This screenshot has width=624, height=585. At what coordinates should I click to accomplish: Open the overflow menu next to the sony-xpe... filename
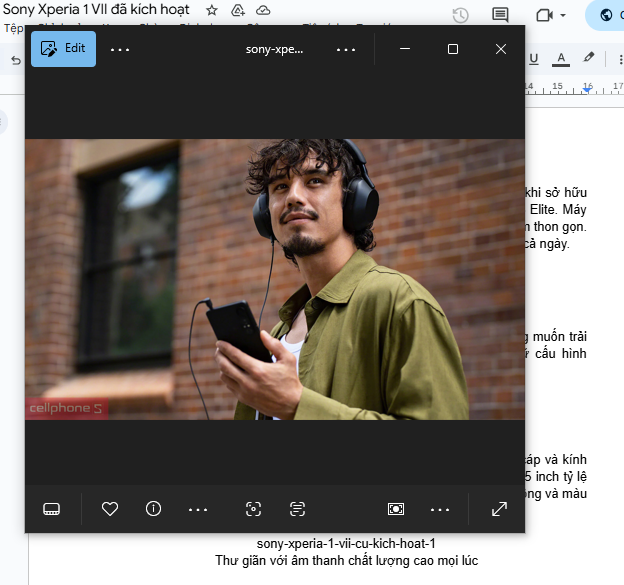345,50
